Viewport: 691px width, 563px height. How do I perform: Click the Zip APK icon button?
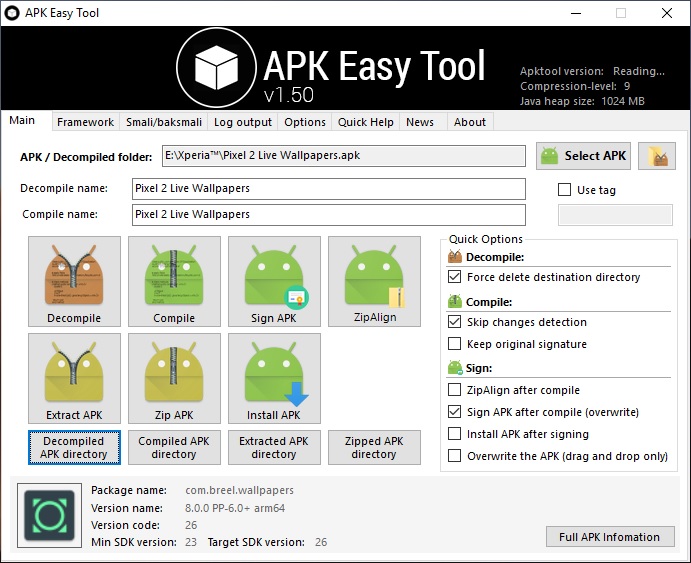(174, 378)
